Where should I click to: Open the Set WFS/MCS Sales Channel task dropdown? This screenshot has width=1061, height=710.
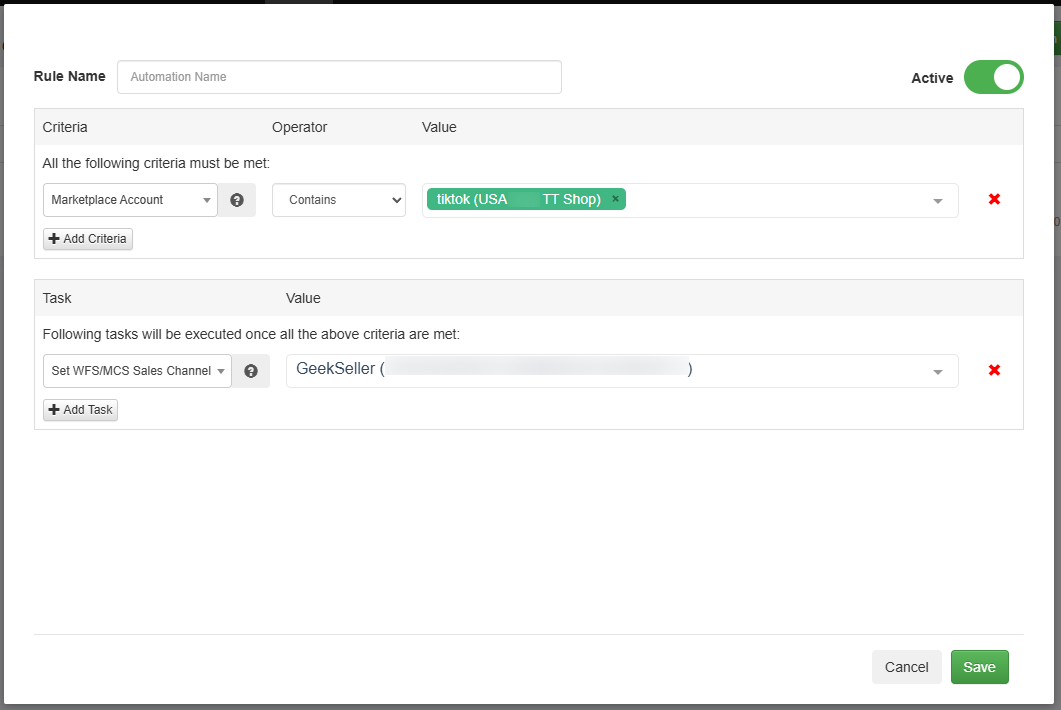pyautogui.click(x=138, y=371)
